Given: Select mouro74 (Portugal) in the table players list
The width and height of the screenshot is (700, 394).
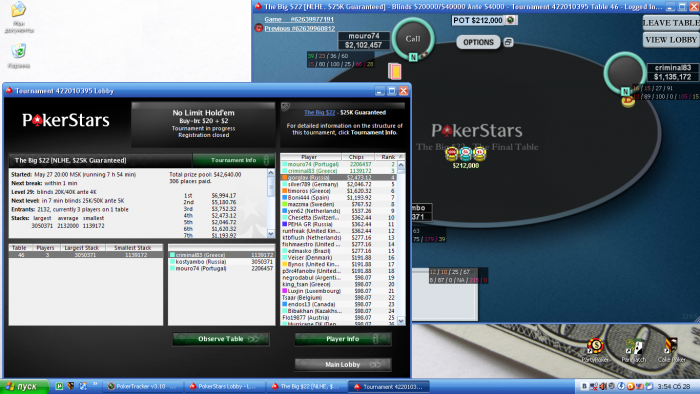Looking at the screenshot, I should [221, 268].
